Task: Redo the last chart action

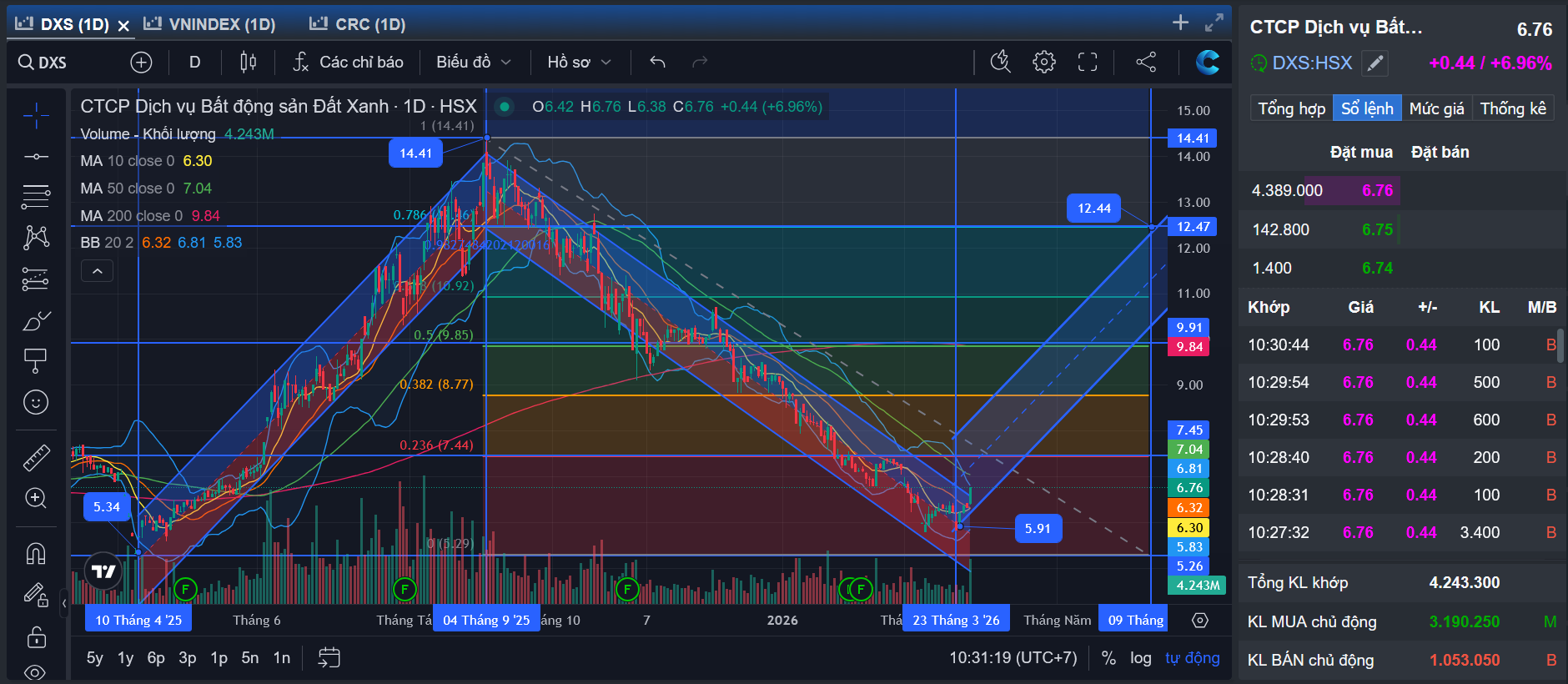Action: click(x=700, y=62)
